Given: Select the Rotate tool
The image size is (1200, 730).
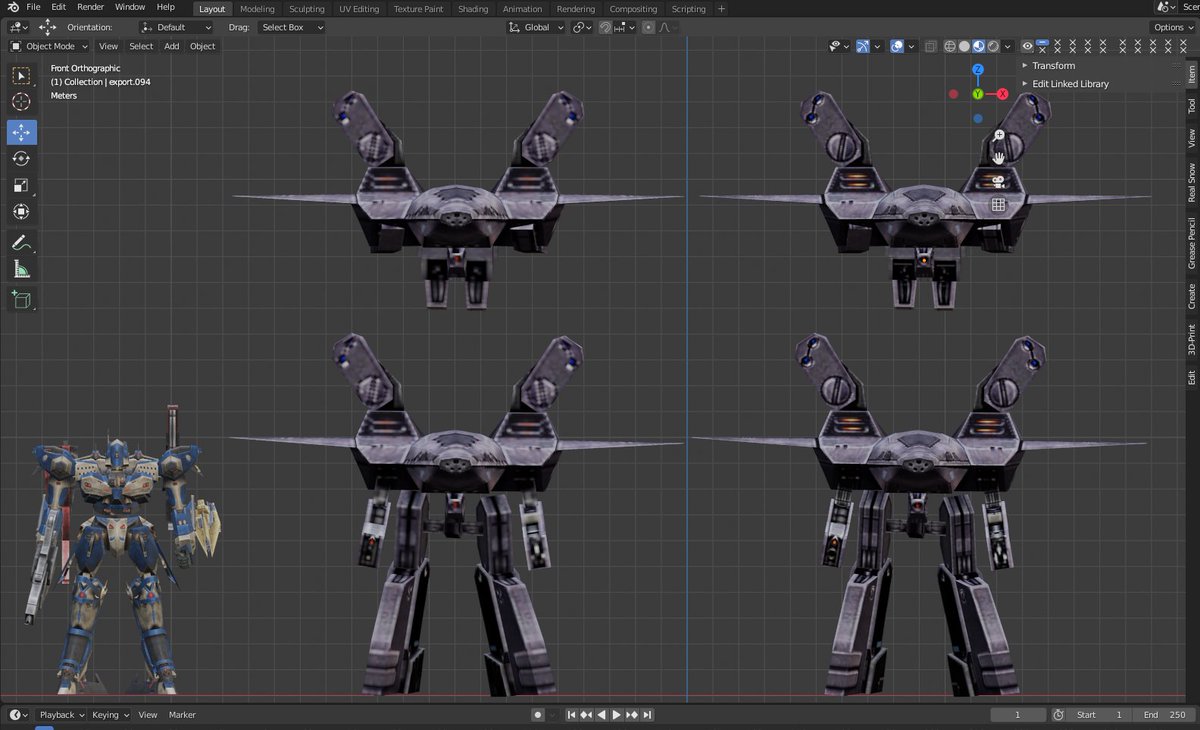Looking at the screenshot, I should 21,158.
